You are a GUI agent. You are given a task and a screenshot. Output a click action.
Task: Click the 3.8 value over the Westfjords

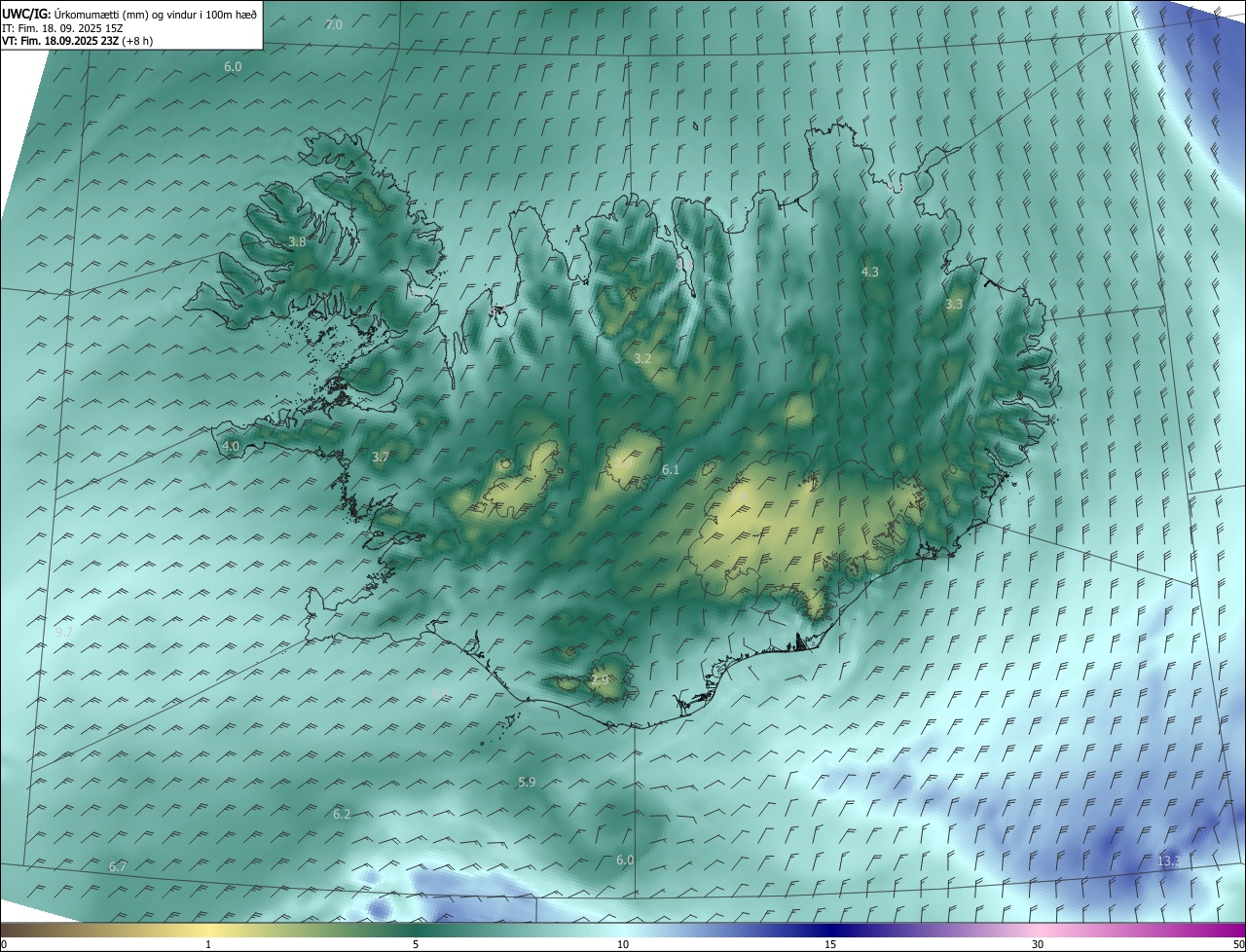tap(298, 241)
